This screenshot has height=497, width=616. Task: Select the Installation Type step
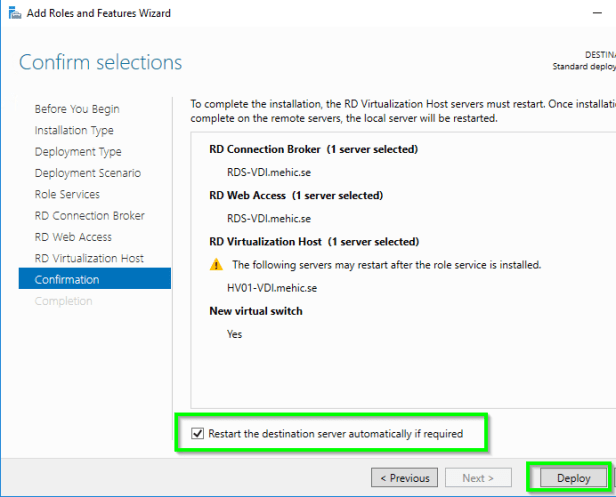pyautogui.click(x=74, y=130)
